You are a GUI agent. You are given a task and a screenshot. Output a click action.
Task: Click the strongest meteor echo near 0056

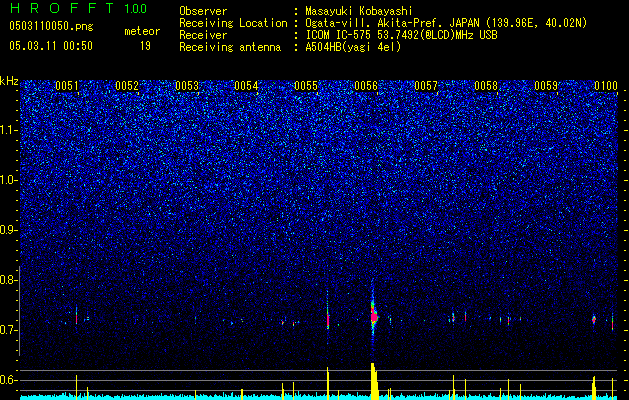(x=373, y=316)
